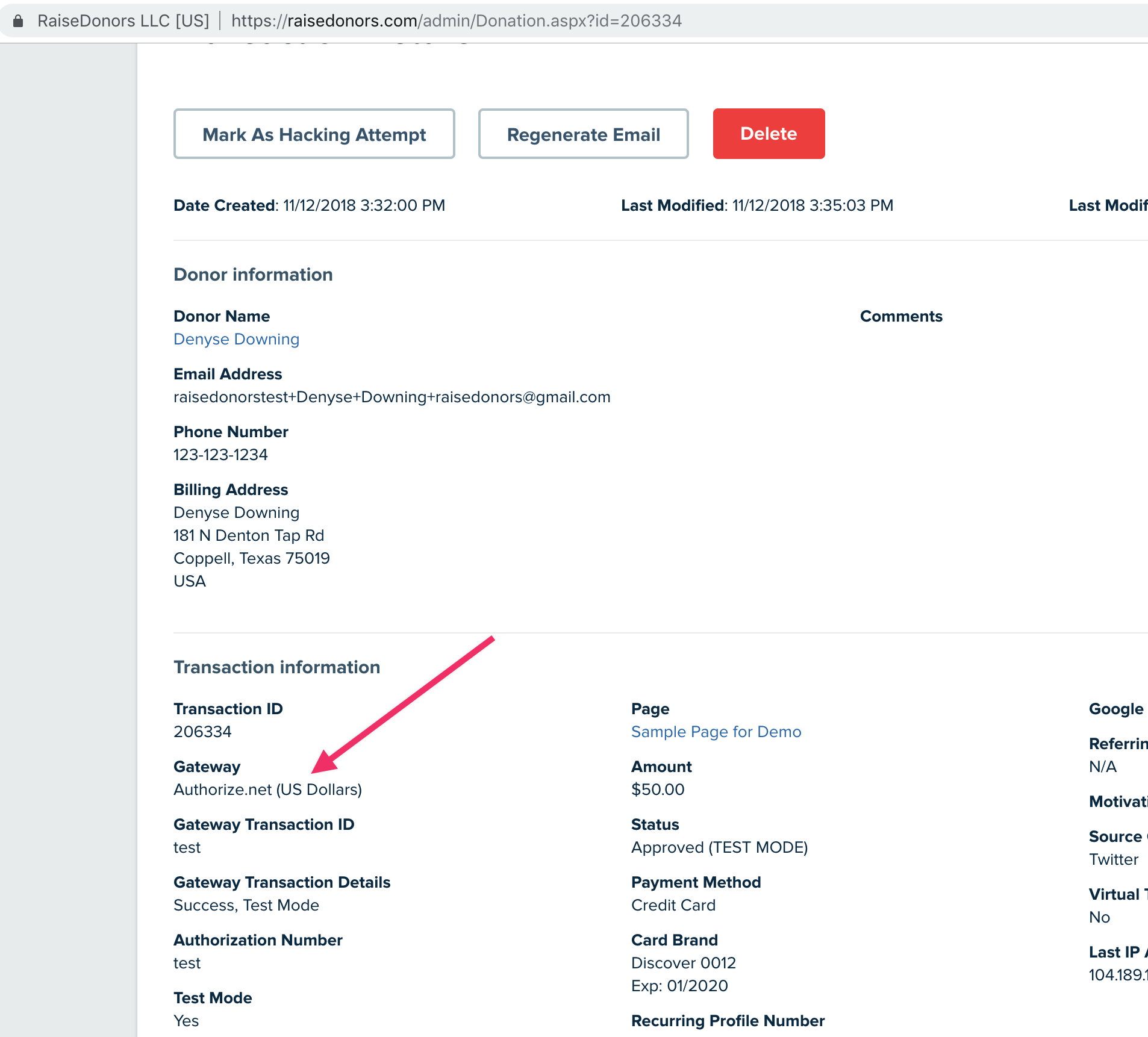
Task: Click Success, Test Mode details text
Action: 246,905
